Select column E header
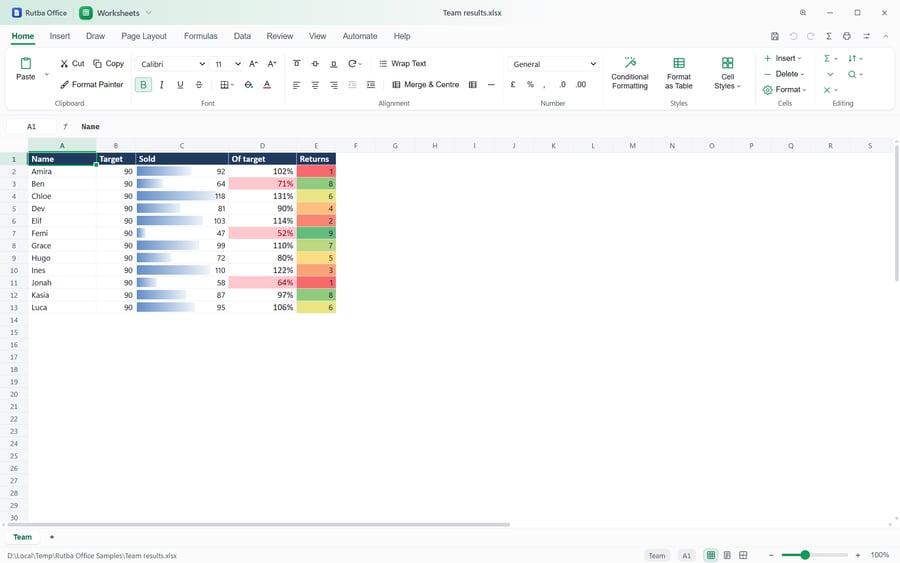This screenshot has height=563, width=900. click(x=316, y=146)
